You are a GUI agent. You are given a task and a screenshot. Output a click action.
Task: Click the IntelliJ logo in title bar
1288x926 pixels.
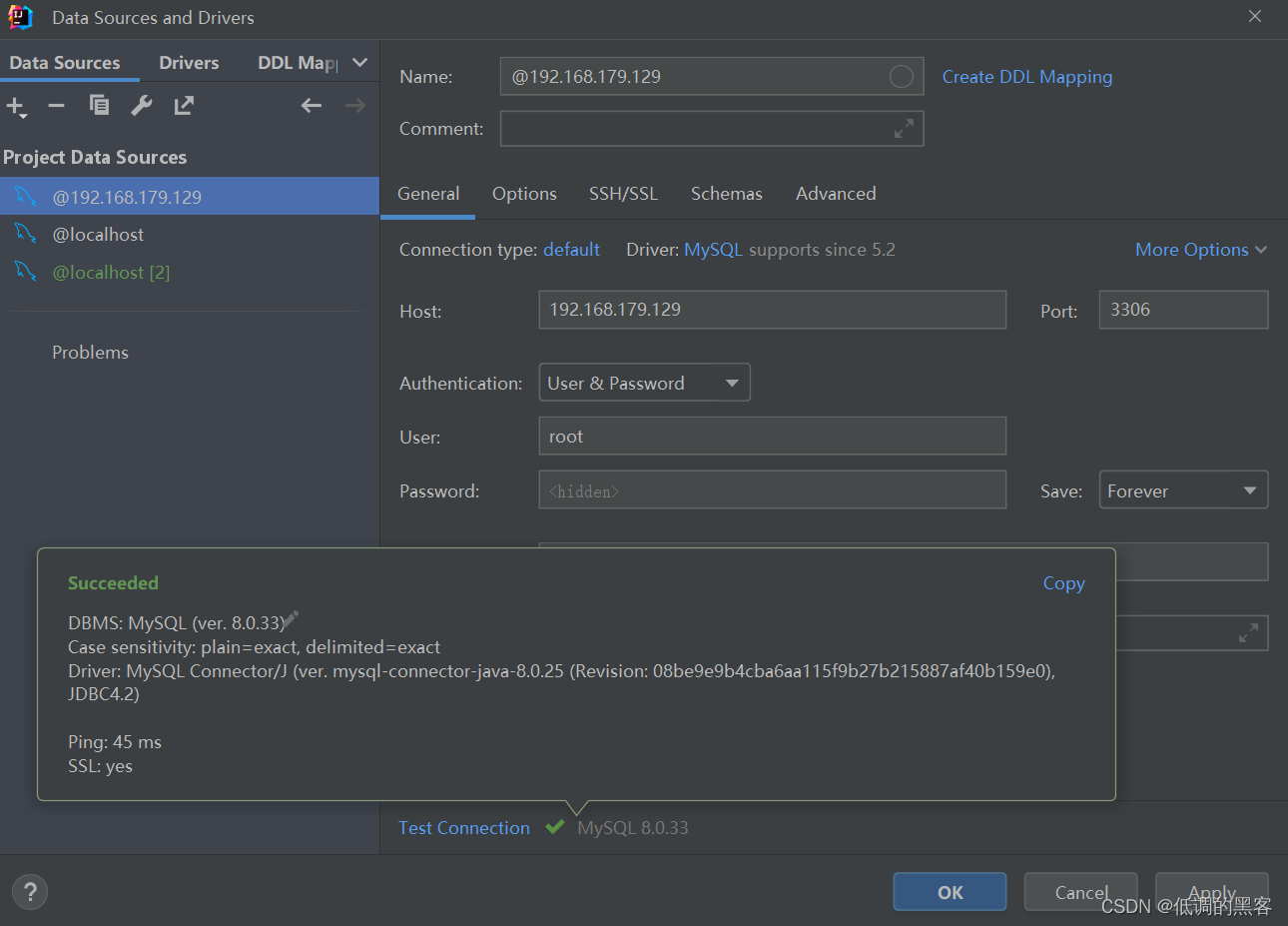pyautogui.click(x=20, y=17)
